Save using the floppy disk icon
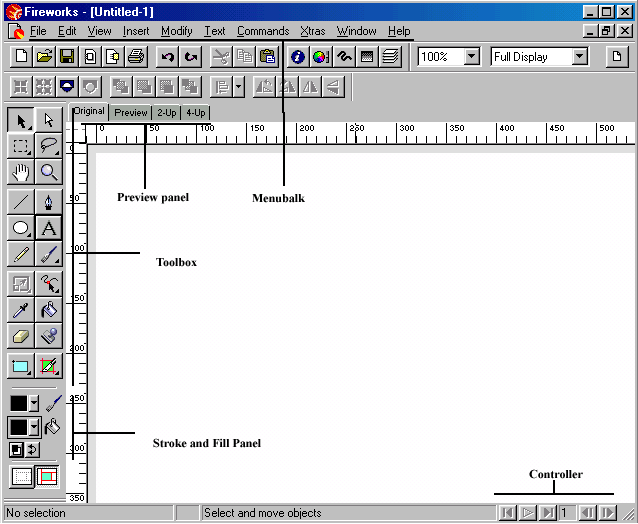Viewport: 638px width, 524px height. pos(67,57)
